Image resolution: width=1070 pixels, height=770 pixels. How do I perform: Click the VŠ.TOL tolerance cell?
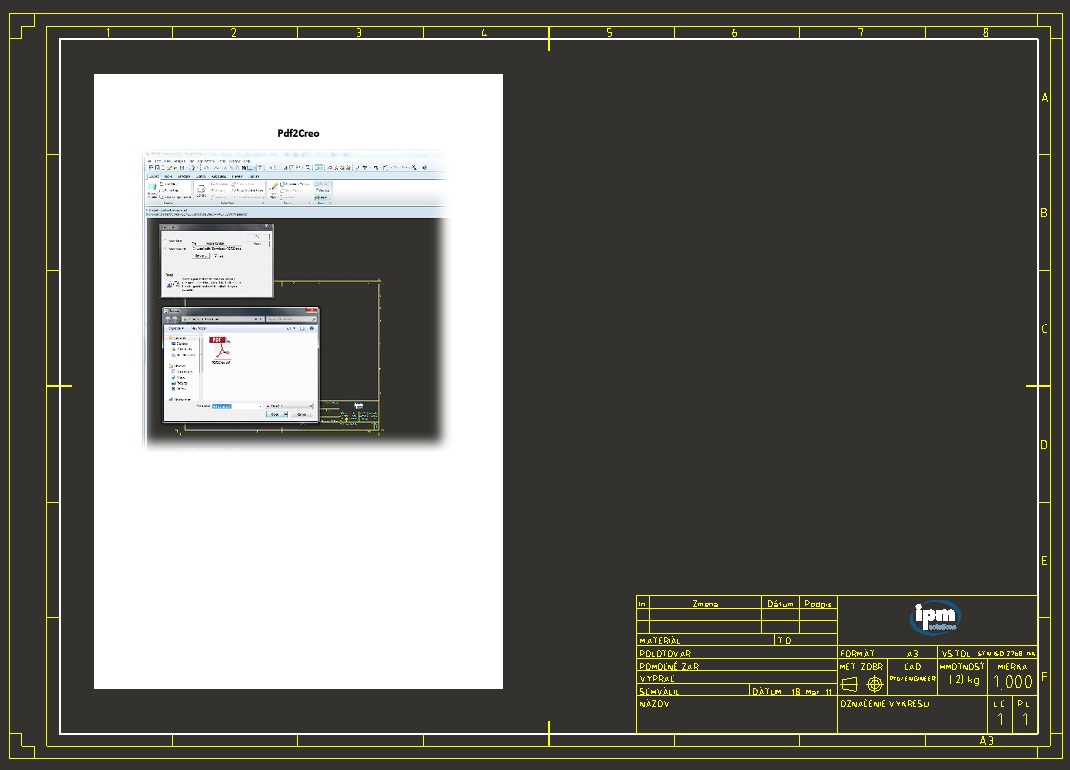pyautogui.click(x=988, y=653)
